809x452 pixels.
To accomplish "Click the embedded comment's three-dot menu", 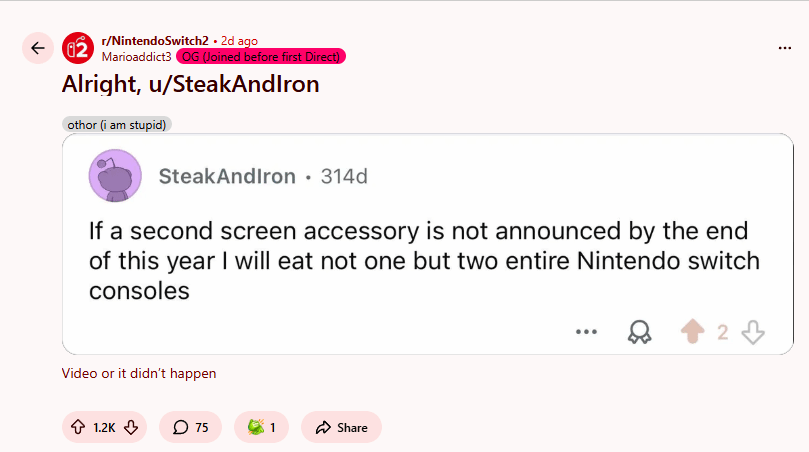I will click(586, 332).
